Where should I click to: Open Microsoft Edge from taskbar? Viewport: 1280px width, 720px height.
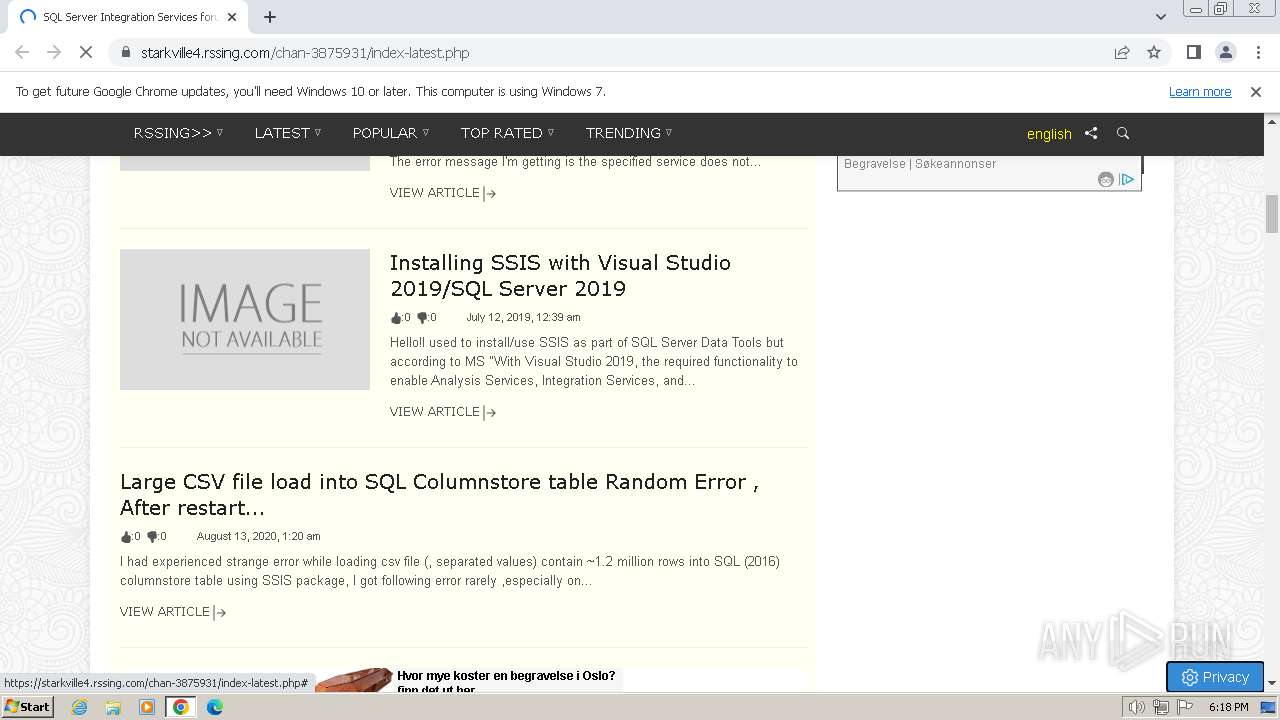pos(214,707)
